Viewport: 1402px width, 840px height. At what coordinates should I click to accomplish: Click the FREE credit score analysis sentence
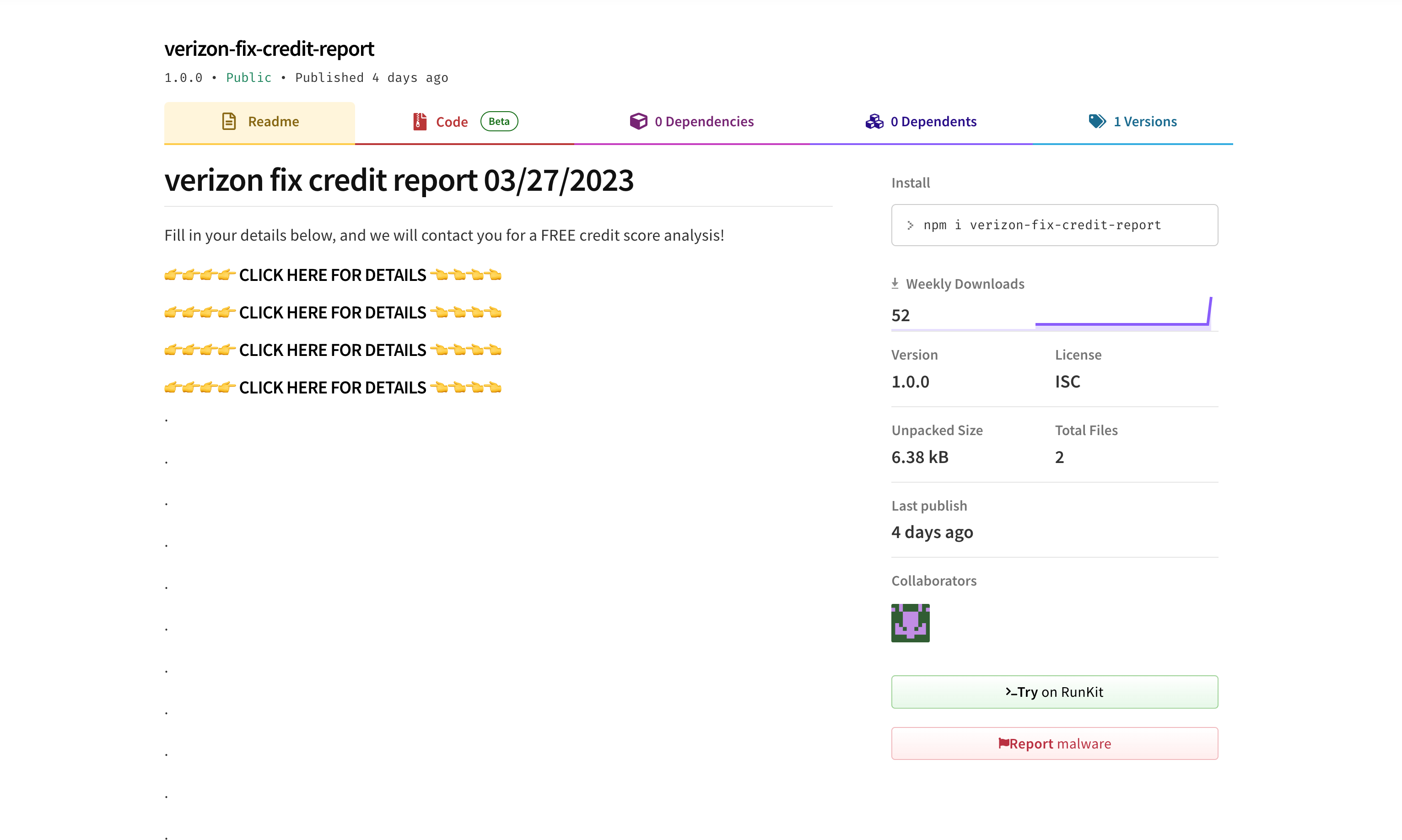click(x=444, y=236)
